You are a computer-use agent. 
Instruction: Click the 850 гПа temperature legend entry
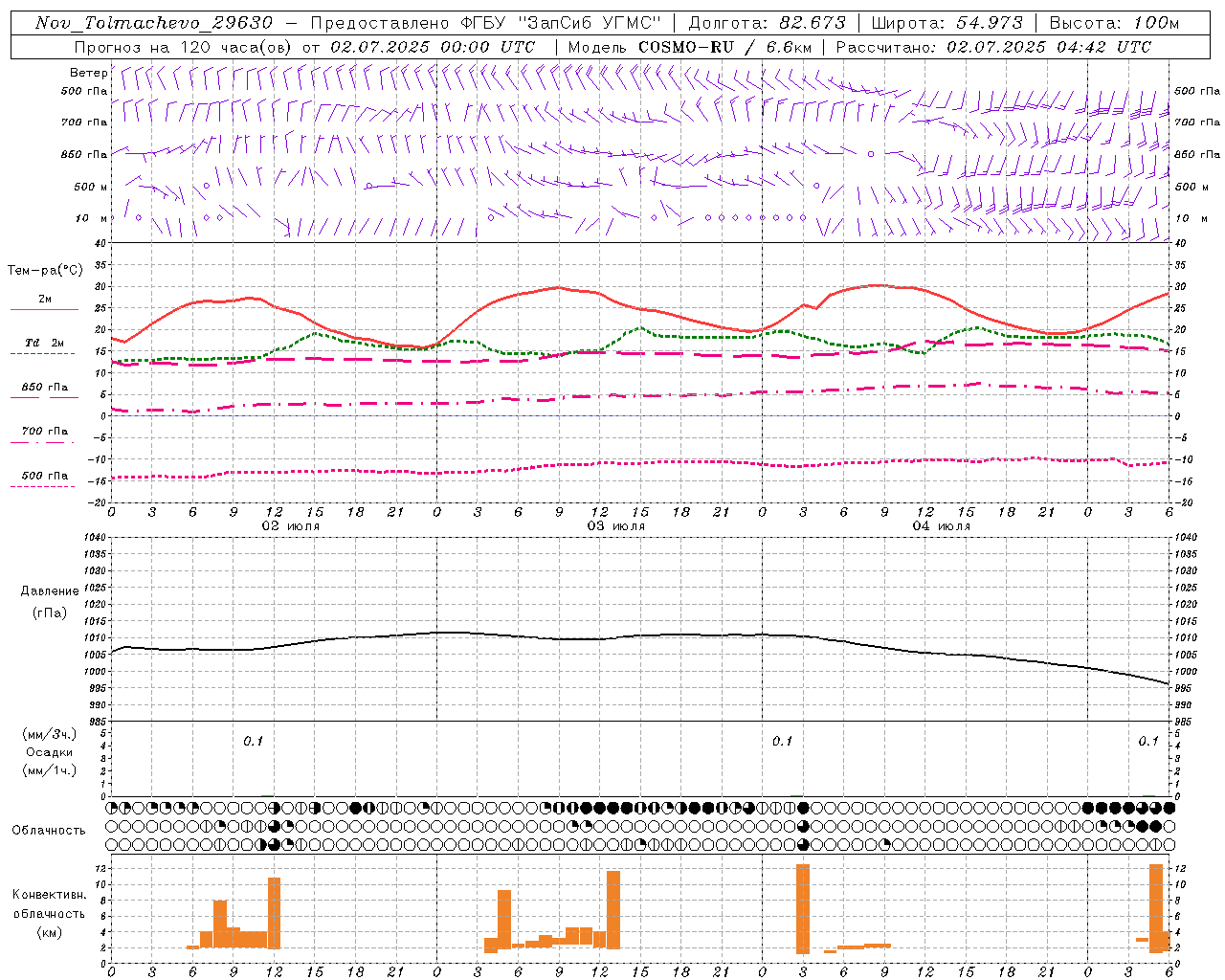[x=45, y=388]
